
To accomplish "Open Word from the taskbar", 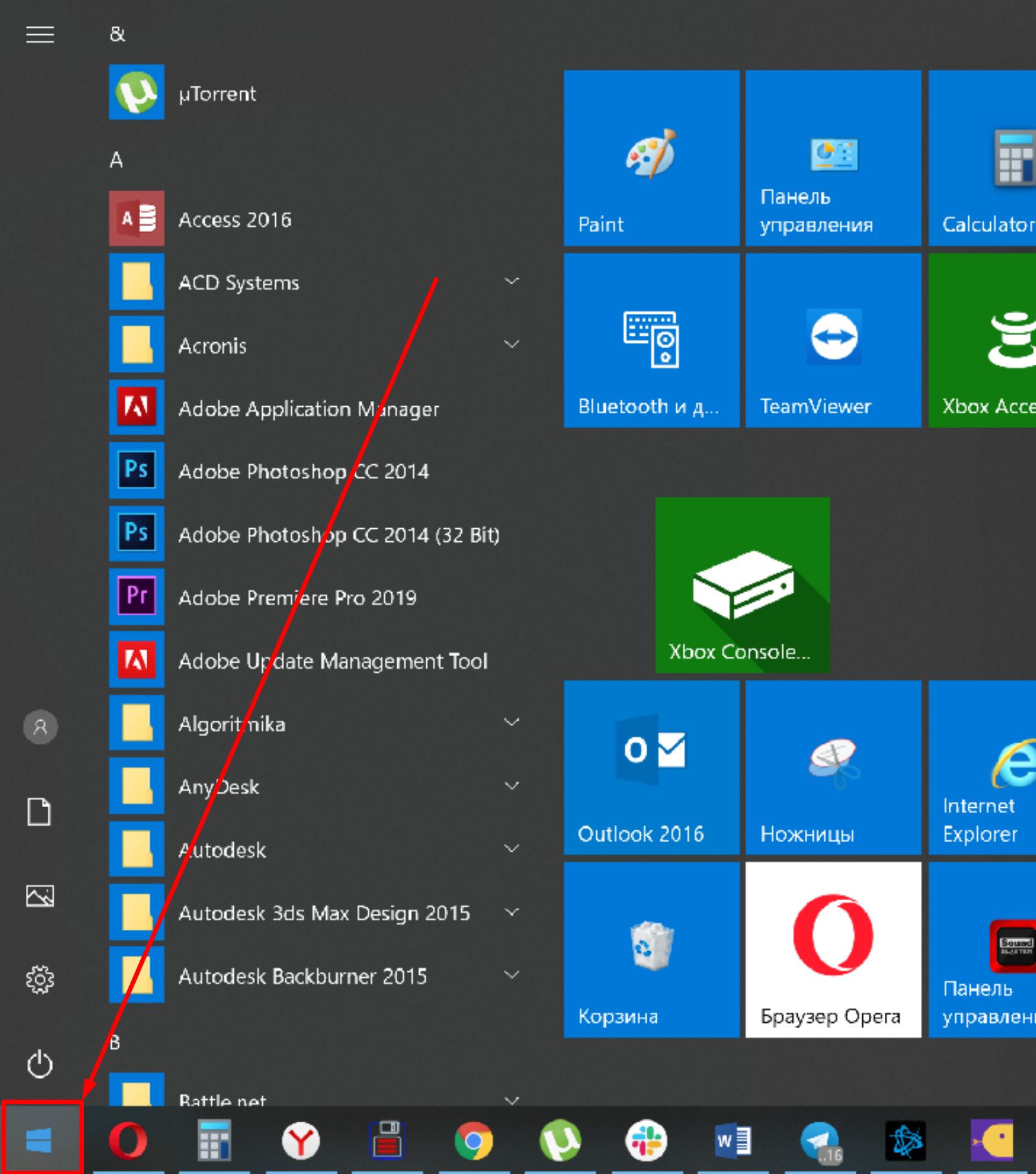I will tap(733, 1140).
